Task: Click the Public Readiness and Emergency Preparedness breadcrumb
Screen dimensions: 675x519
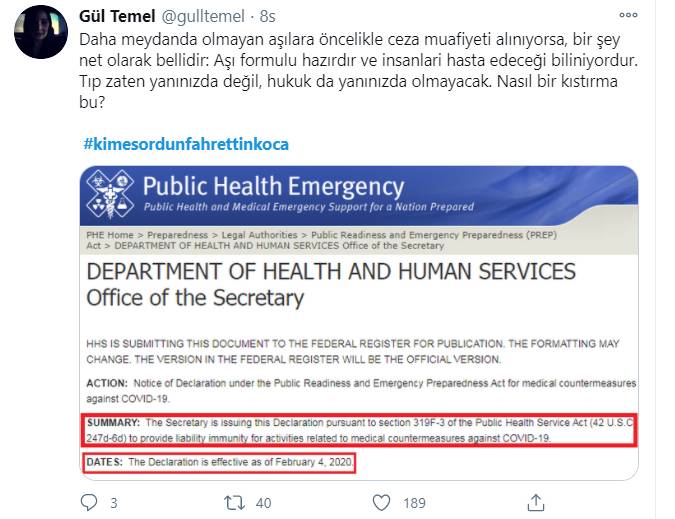Action: [x=434, y=235]
